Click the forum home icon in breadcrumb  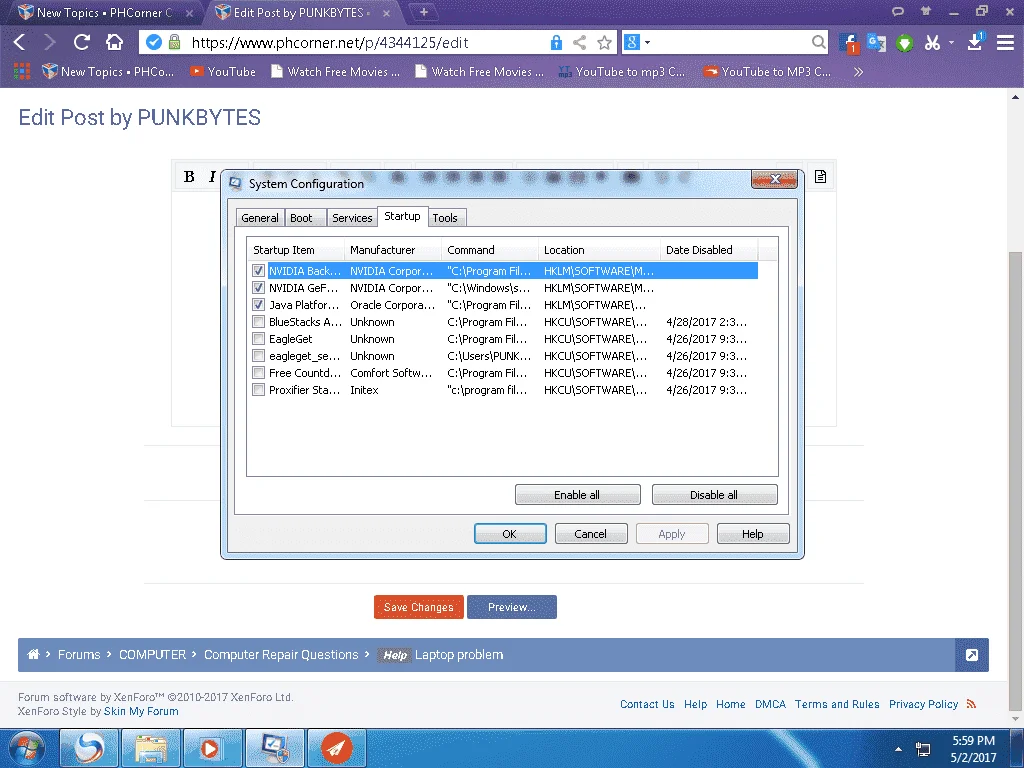33,654
